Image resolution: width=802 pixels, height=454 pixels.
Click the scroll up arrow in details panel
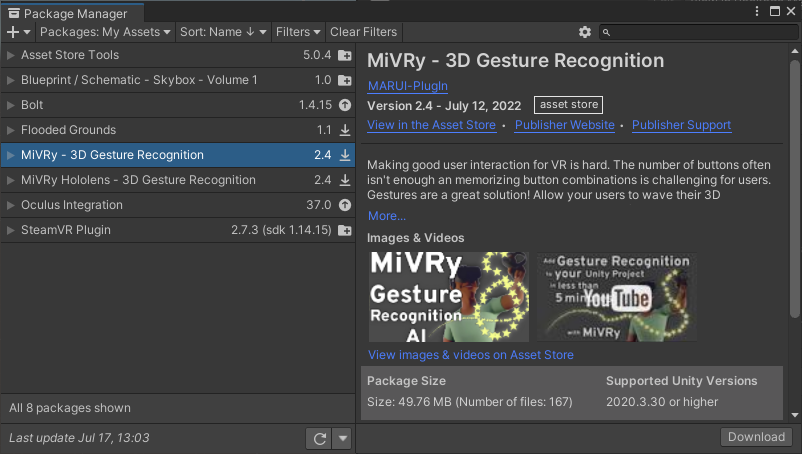pos(794,51)
